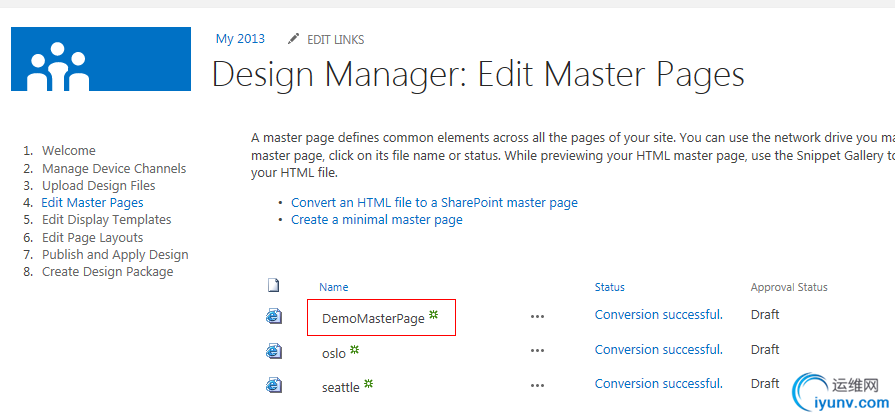The height and width of the screenshot is (419, 895).
Task: Open Manage Device Channels
Action: (x=114, y=168)
